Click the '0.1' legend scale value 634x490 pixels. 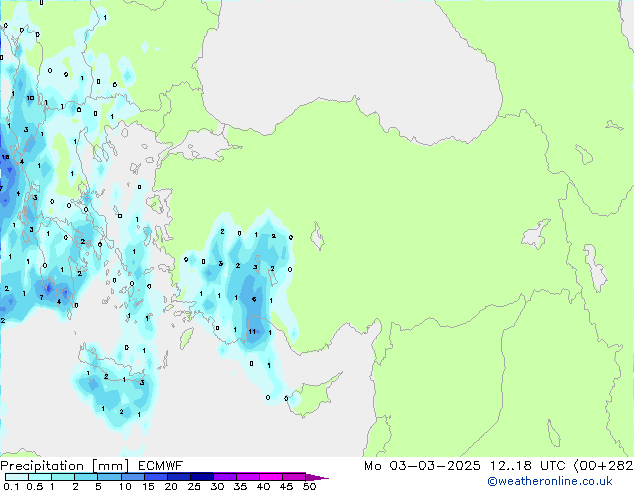point(11,486)
